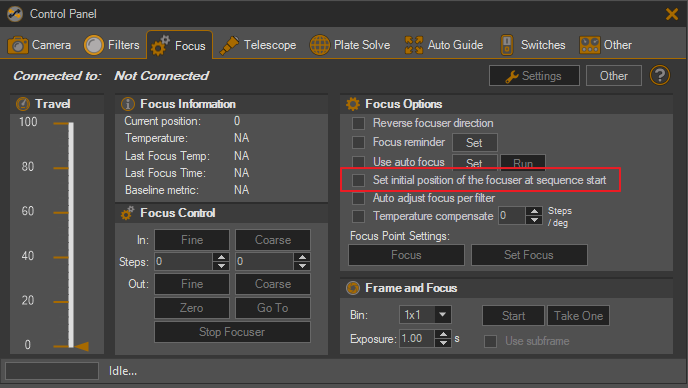Click the Frame and Focus icon
The height and width of the screenshot is (388, 688).
[x=353, y=288]
